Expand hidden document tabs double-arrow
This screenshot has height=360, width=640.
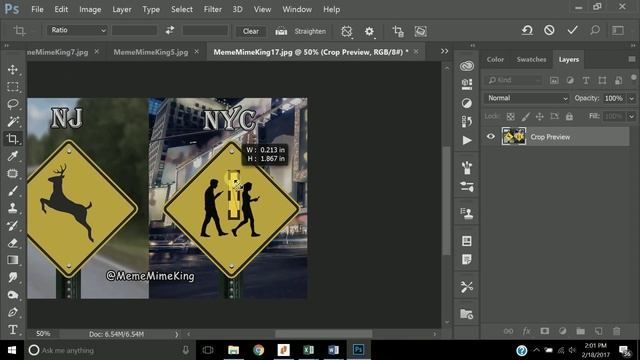pos(444,51)
